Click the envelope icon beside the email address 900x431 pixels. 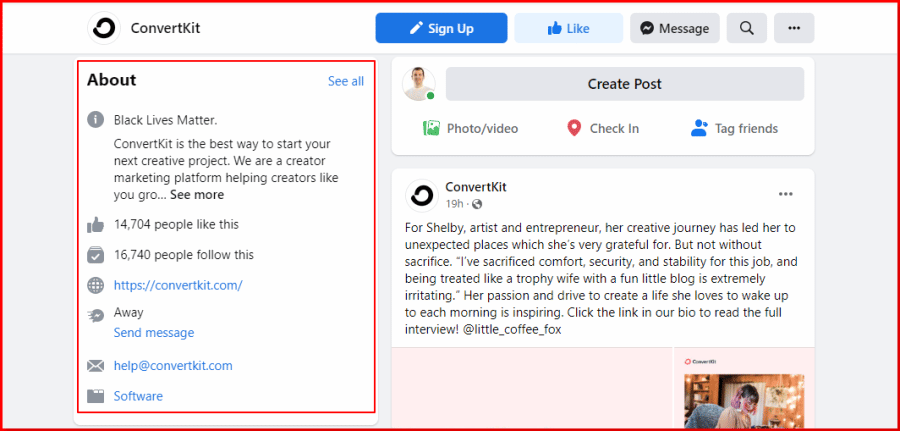pyautogui.click(x=95, y=366)
